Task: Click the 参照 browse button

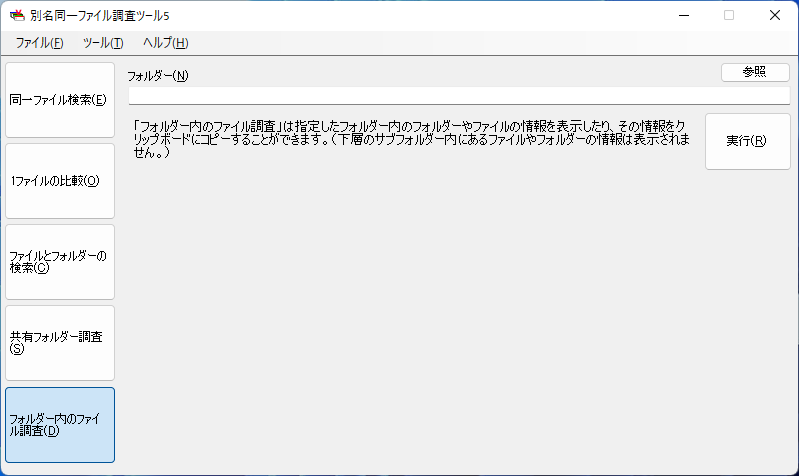Action: click(755, 72)
